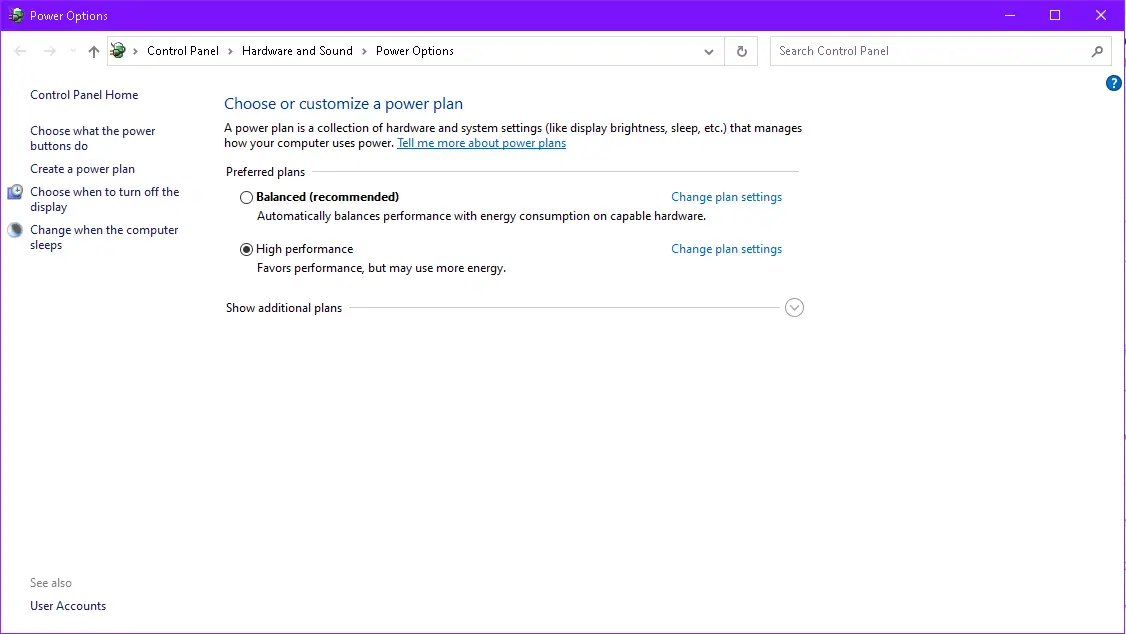Click the icon beside Change when the computer sleeps
Screen dimensions: 1126x634
[x=14, y=229]
